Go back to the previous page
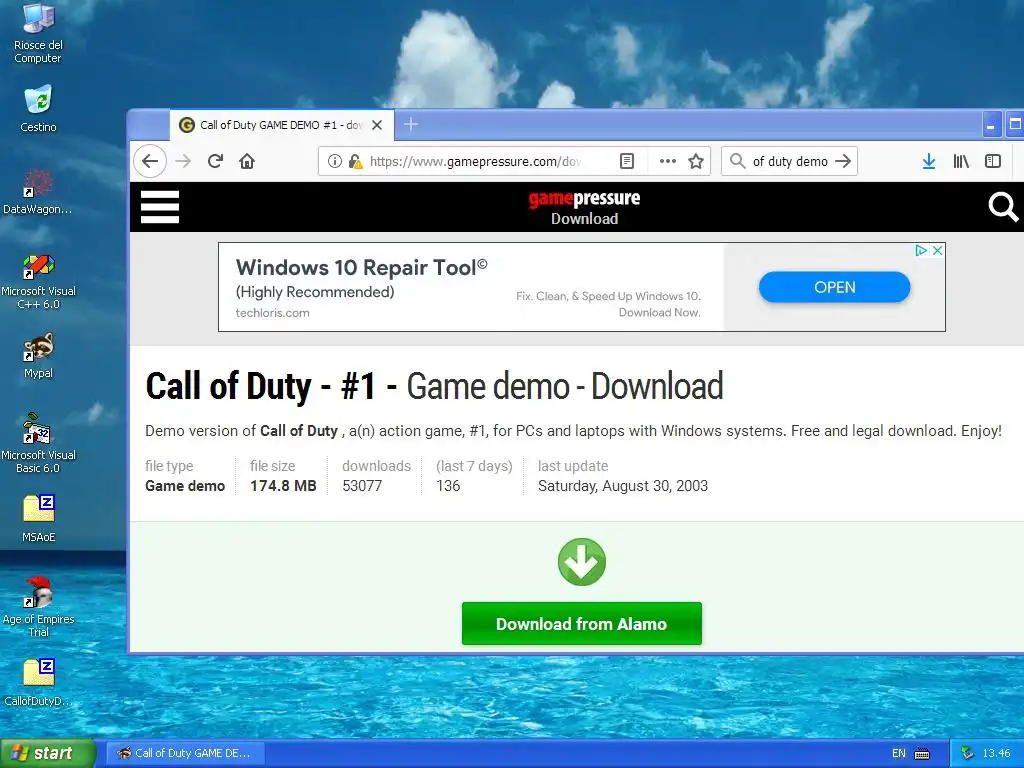 click(150, 161)
